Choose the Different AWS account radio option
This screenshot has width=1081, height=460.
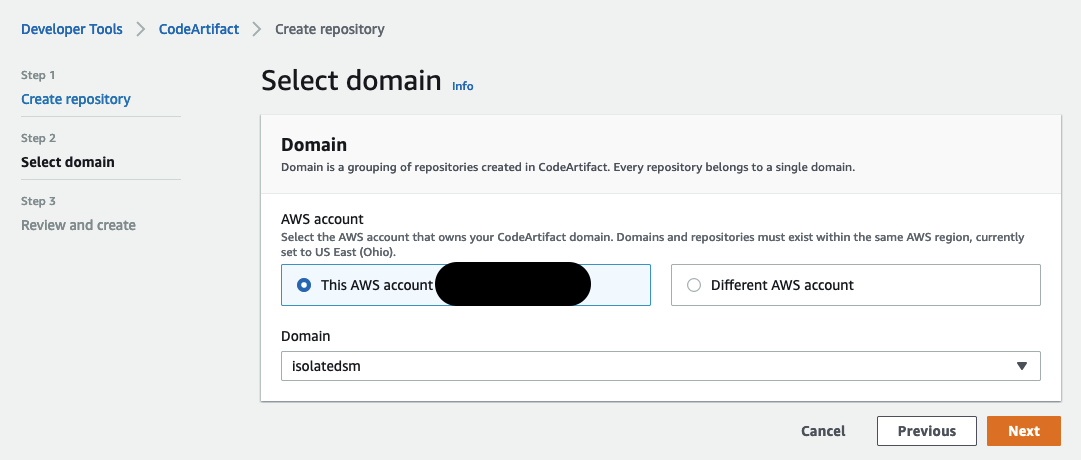pos(694,285)
